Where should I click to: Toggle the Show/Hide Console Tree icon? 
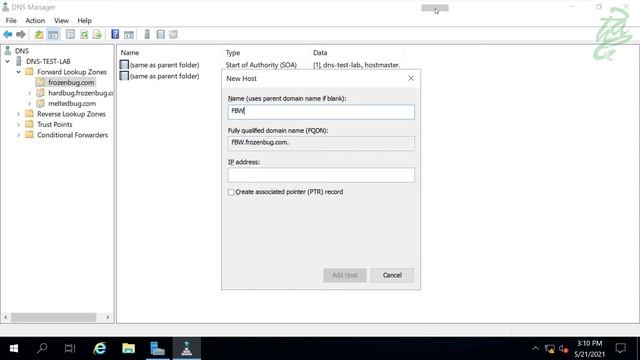[53, 35]
